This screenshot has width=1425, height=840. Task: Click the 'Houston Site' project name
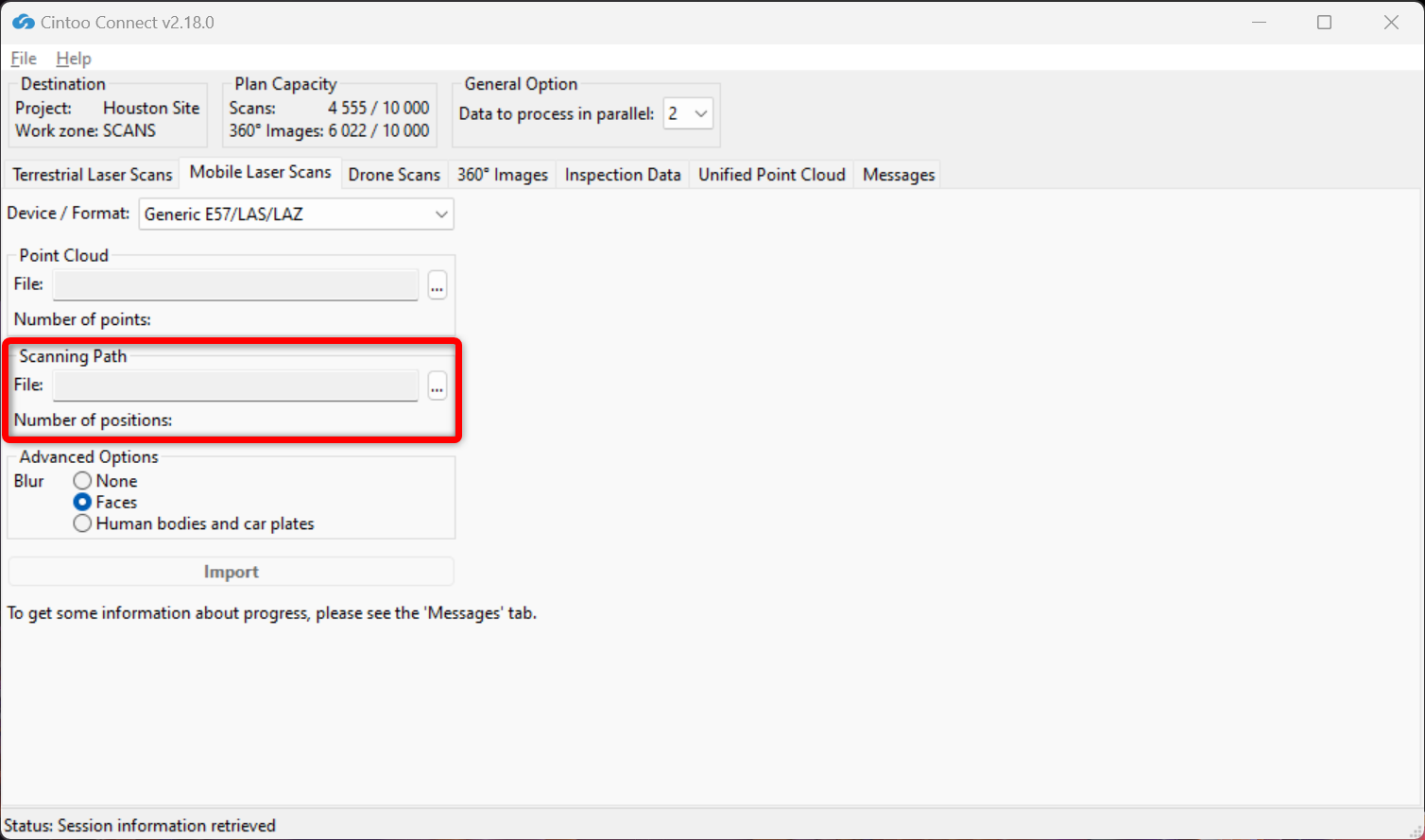coord(151,108)
